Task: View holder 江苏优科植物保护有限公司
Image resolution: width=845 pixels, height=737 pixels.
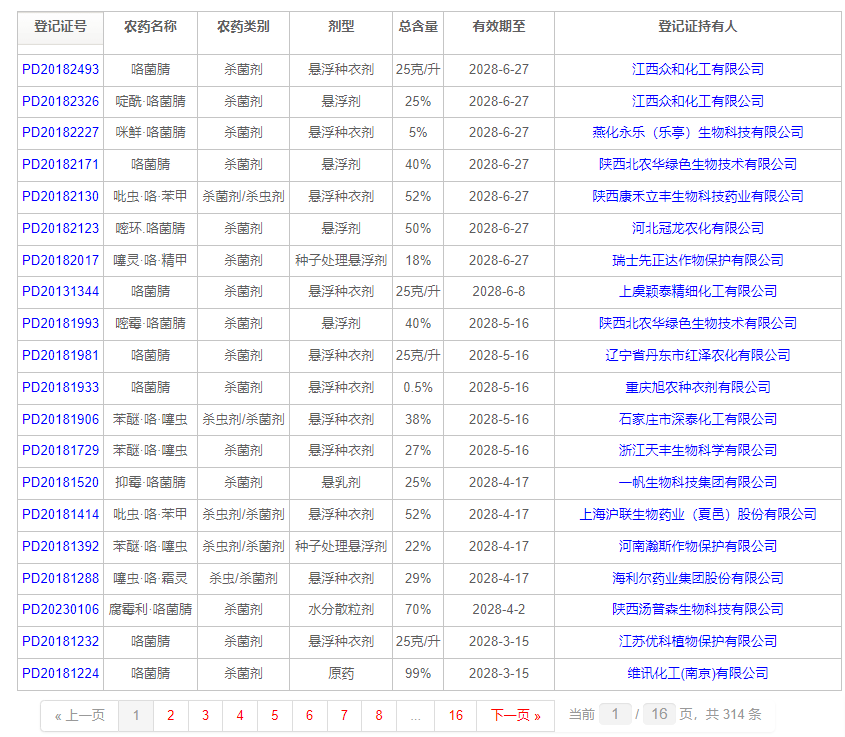Action: (698, 642)
